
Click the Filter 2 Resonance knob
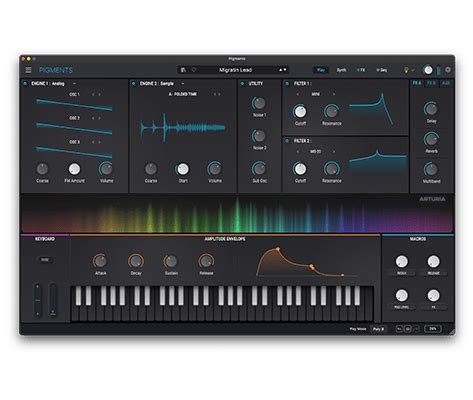(331, 169)
